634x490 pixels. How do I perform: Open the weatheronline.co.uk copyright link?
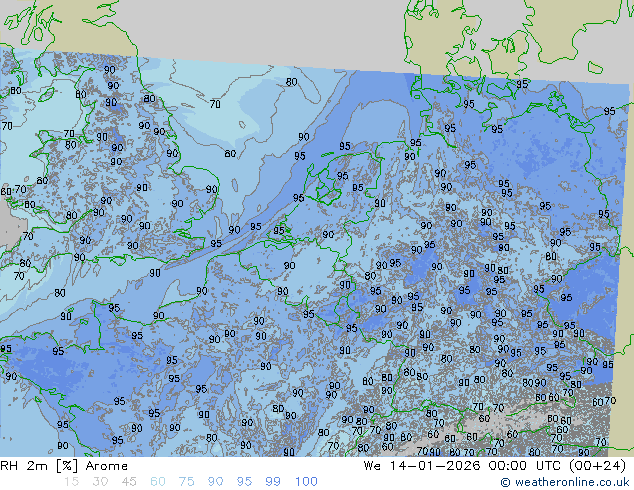coord(565,482)
